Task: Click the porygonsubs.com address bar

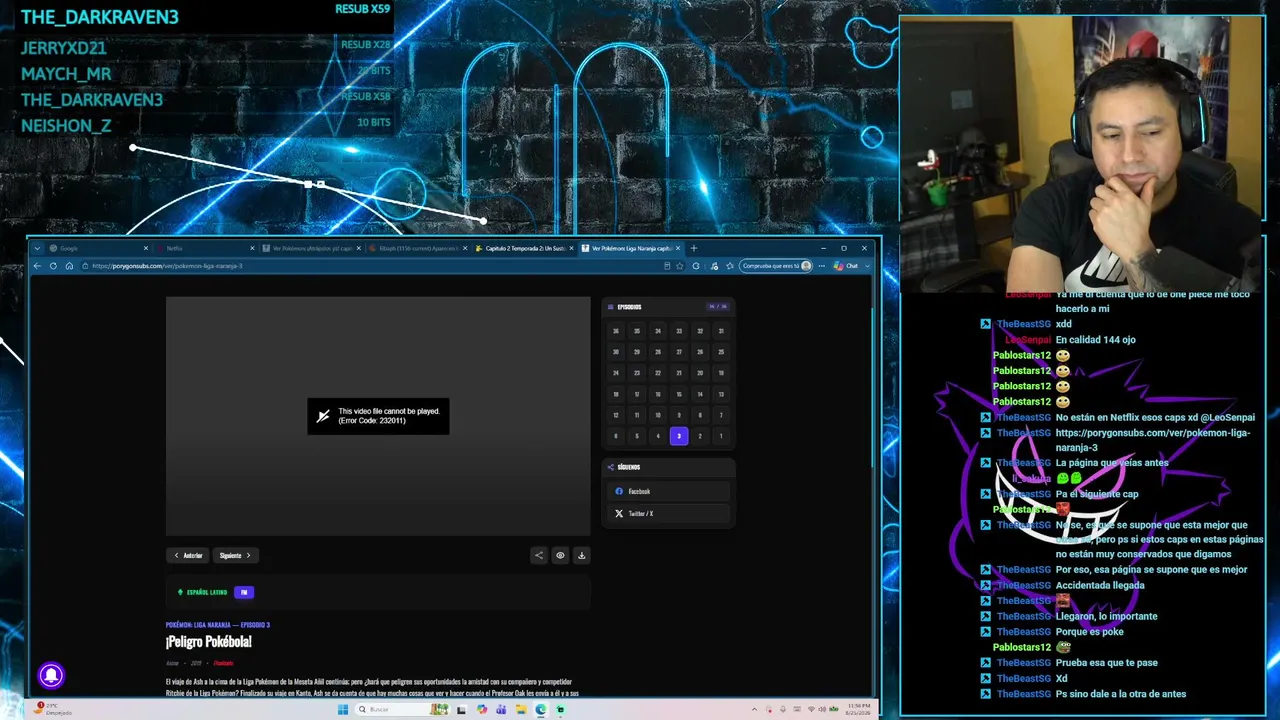Action: 370,266
